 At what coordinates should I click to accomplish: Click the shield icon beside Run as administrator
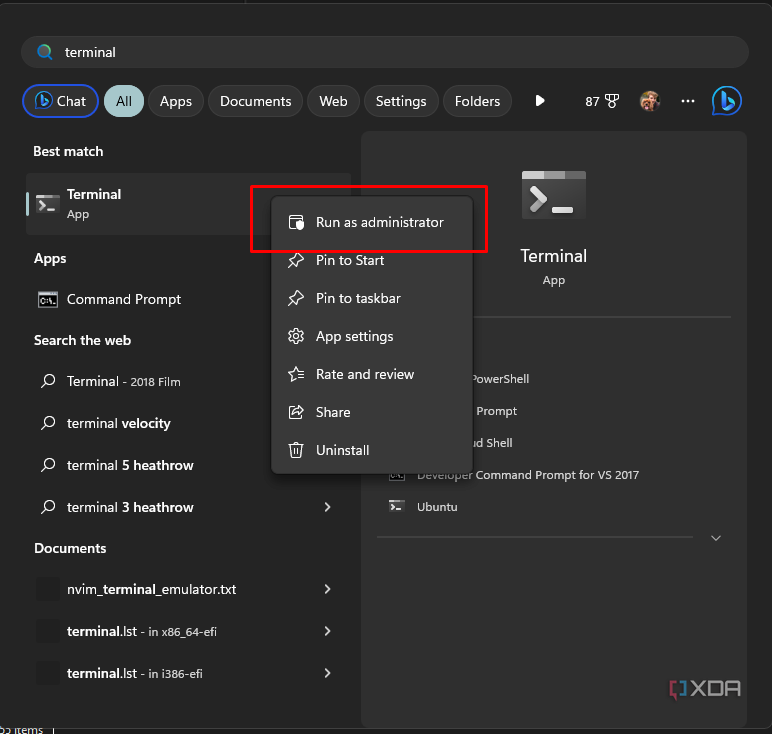click(x=296, y=223)
